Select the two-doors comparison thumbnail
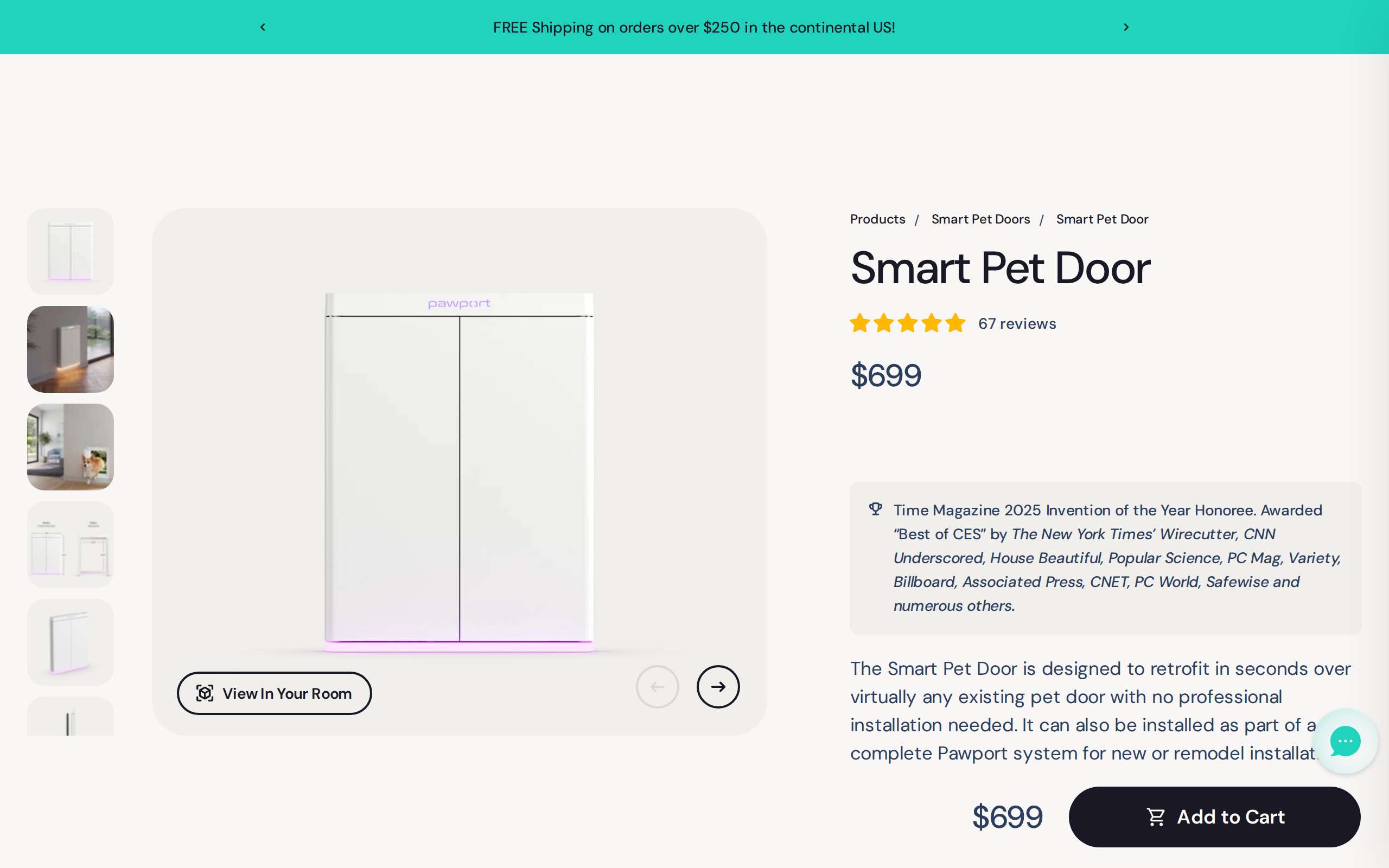This screenshot has height=868, width=1389. (71, 544)
